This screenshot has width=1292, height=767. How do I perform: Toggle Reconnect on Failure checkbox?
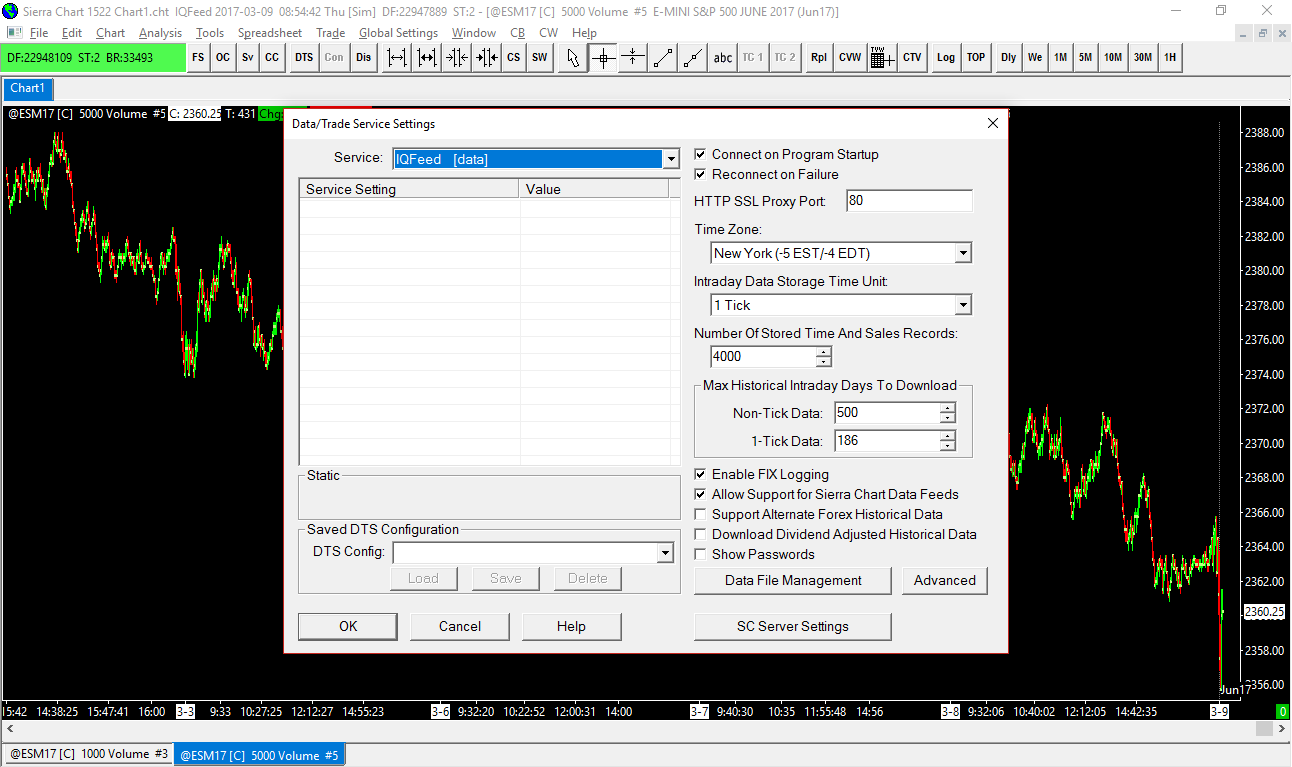click(x=701, y=175)
